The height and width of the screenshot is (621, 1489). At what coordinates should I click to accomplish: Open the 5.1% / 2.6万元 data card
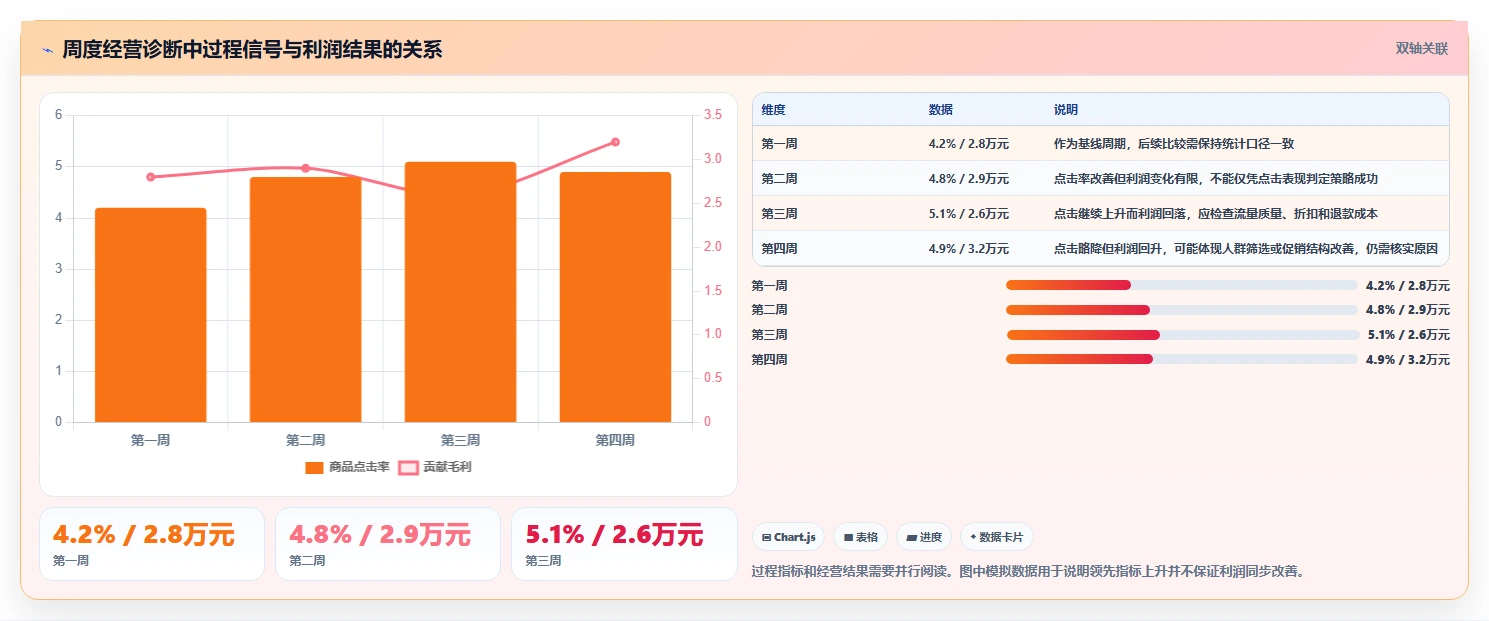coord(624,544)
